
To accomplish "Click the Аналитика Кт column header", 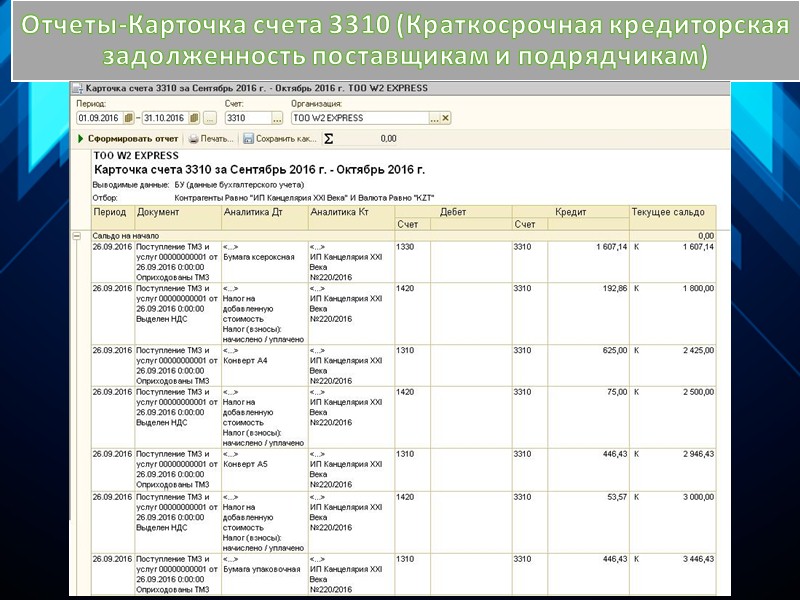I will (x=352, y=217).
